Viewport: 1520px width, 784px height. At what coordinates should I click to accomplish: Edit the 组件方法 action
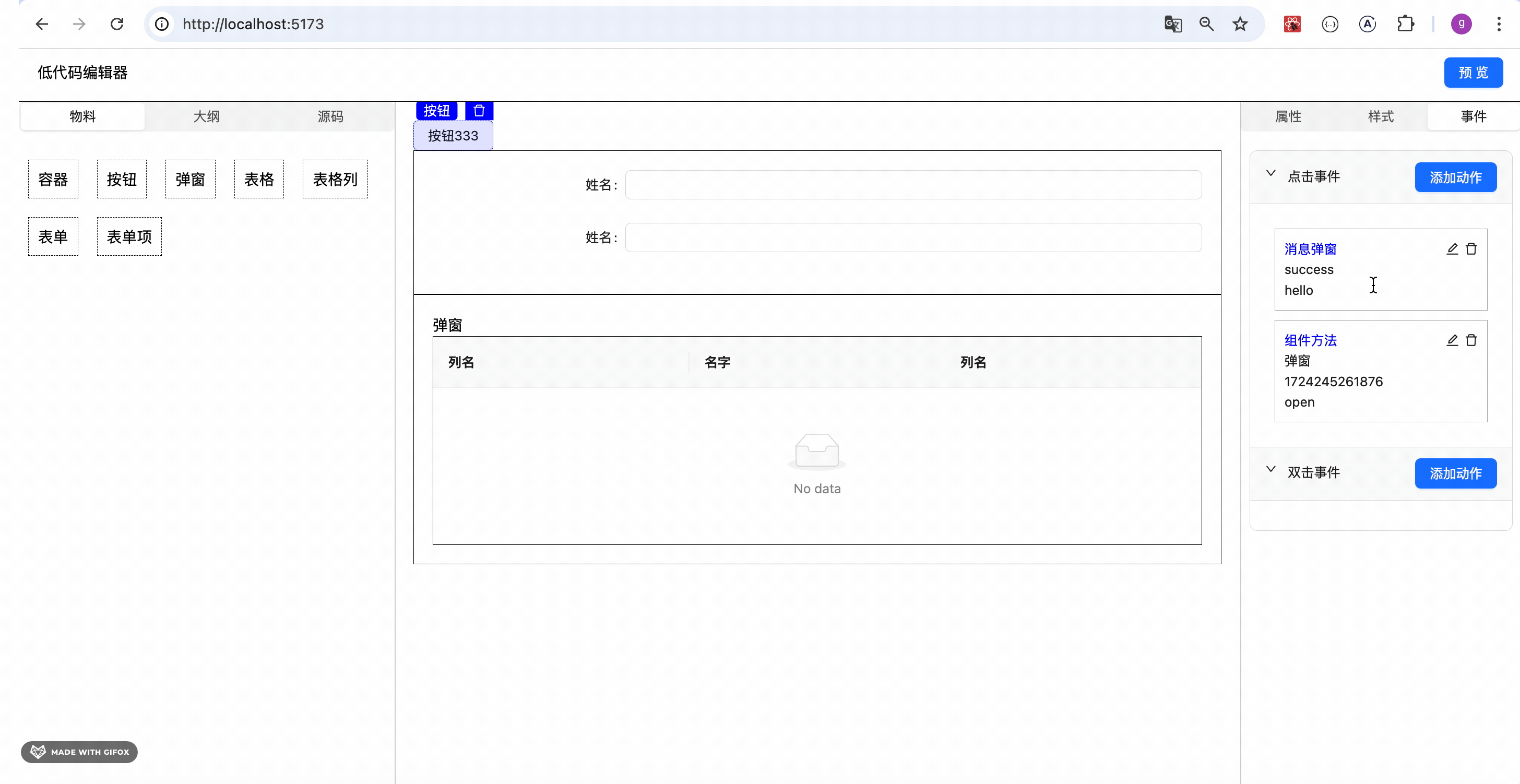coord(1452,340)
